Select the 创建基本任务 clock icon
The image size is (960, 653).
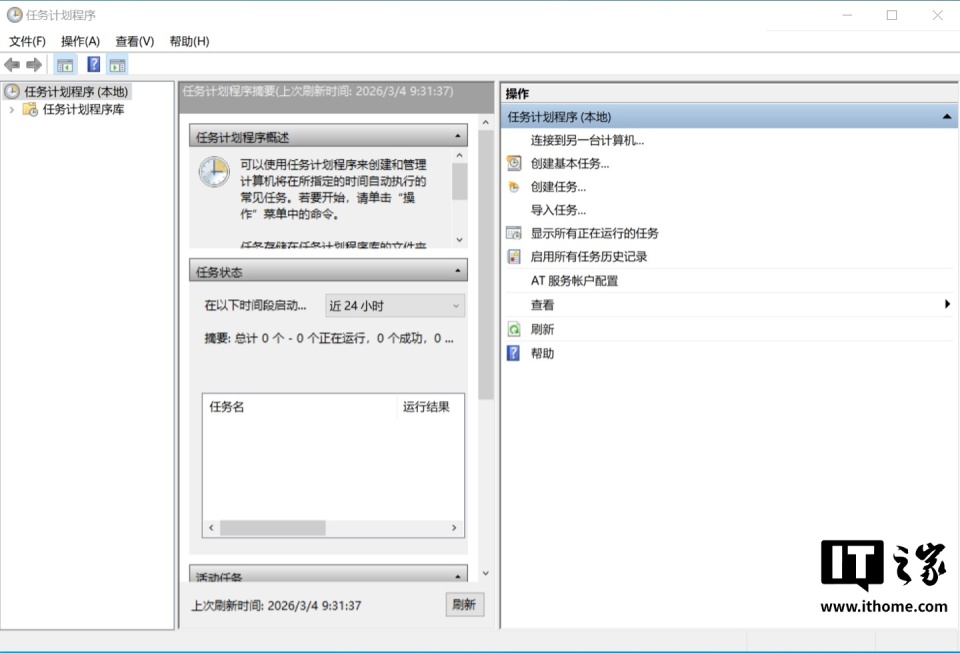514,162
